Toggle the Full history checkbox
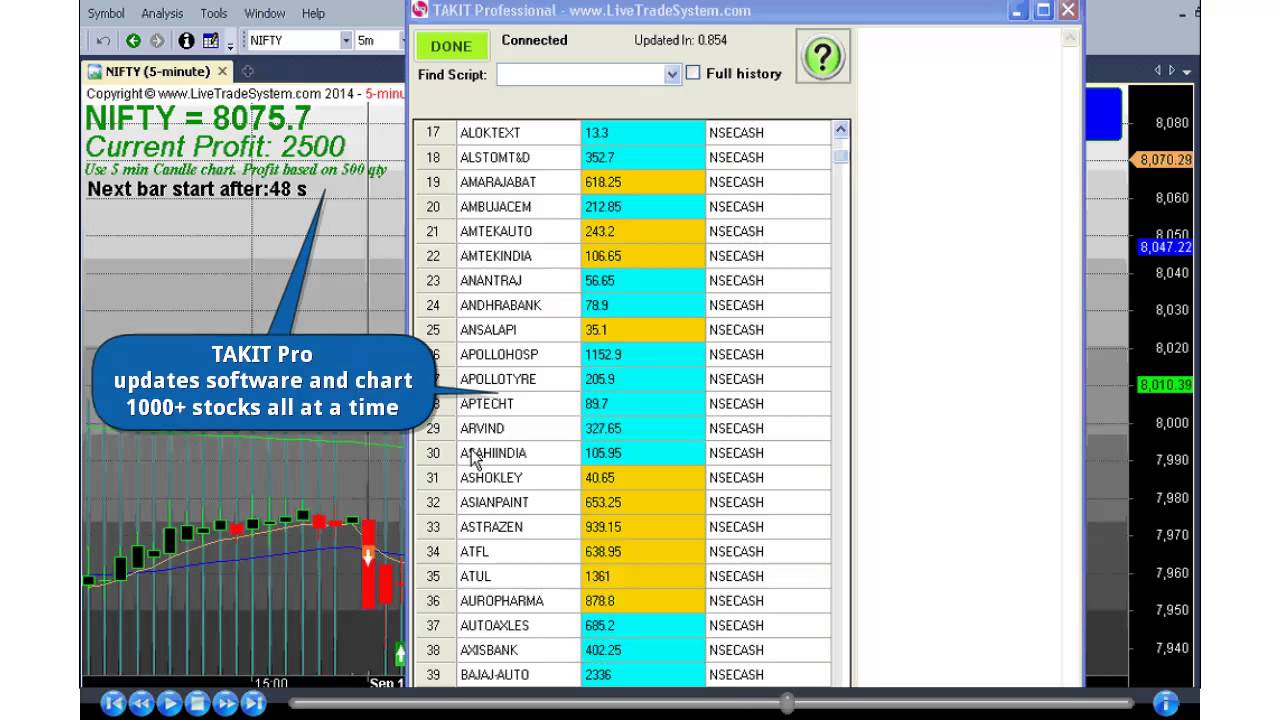The width and height of the screenshot is (1280, 720). click(693, 73)
